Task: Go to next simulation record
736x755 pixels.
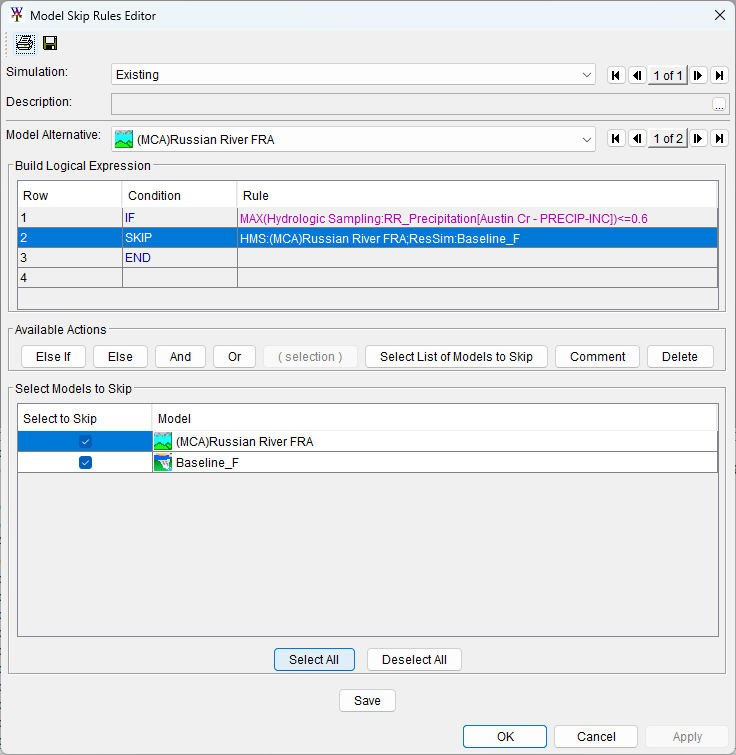Action: 697,75
